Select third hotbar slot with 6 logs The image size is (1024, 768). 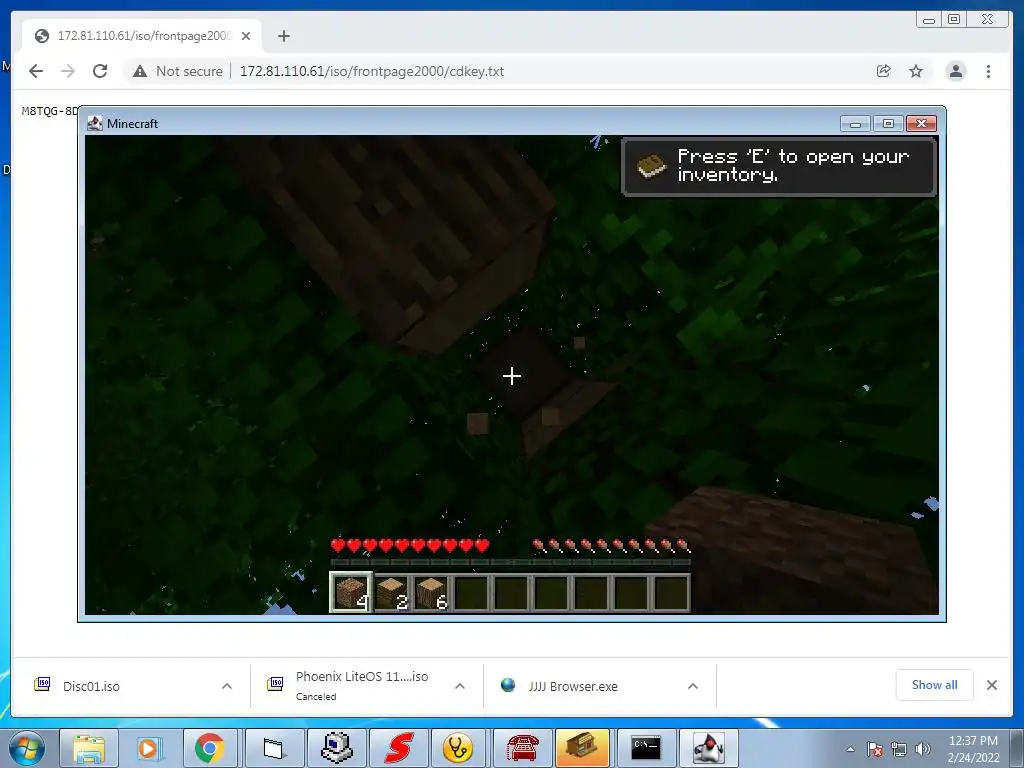(432, 593)
